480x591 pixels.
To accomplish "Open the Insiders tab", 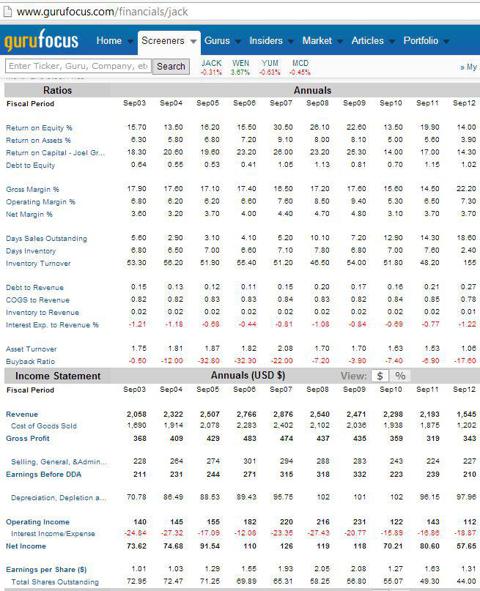I will click(x=266, y=41).
